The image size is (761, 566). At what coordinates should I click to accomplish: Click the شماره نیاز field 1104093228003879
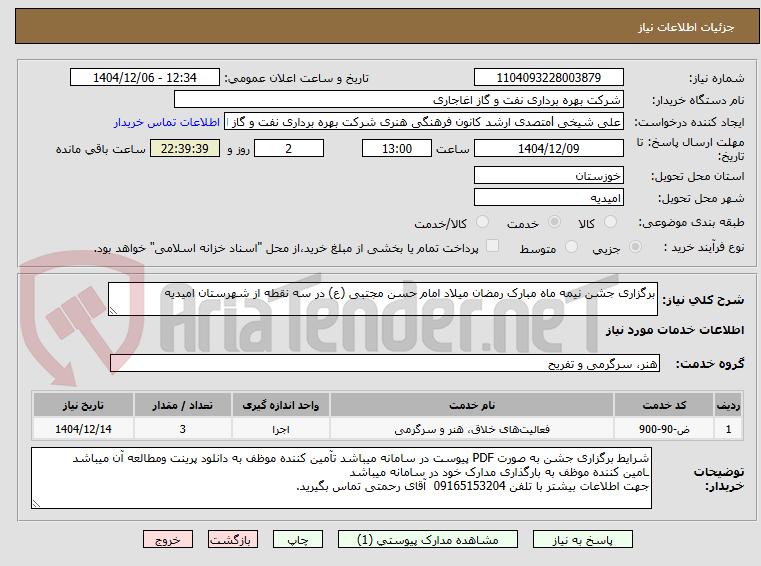coord(549,78)
